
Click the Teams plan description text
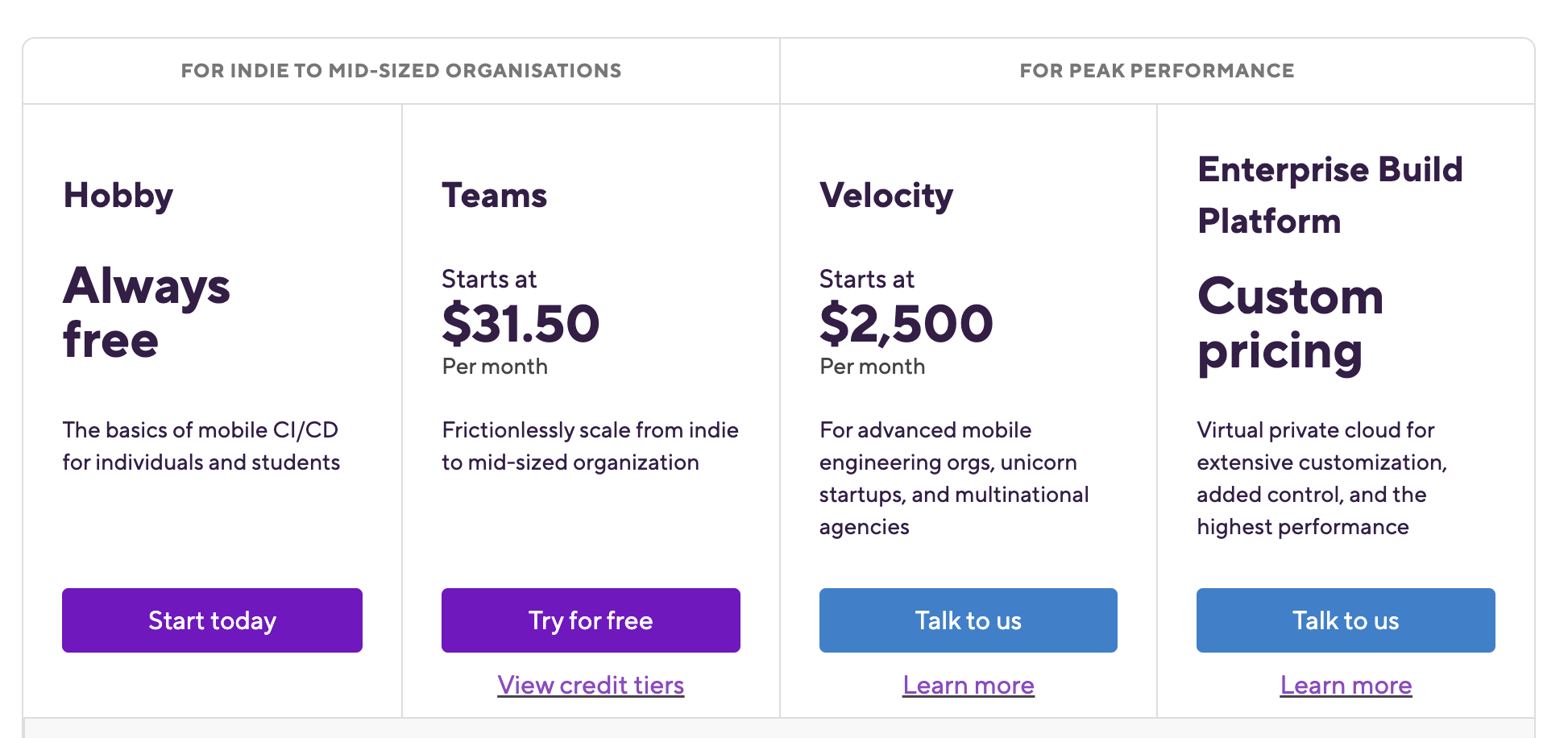pos(590,446)
